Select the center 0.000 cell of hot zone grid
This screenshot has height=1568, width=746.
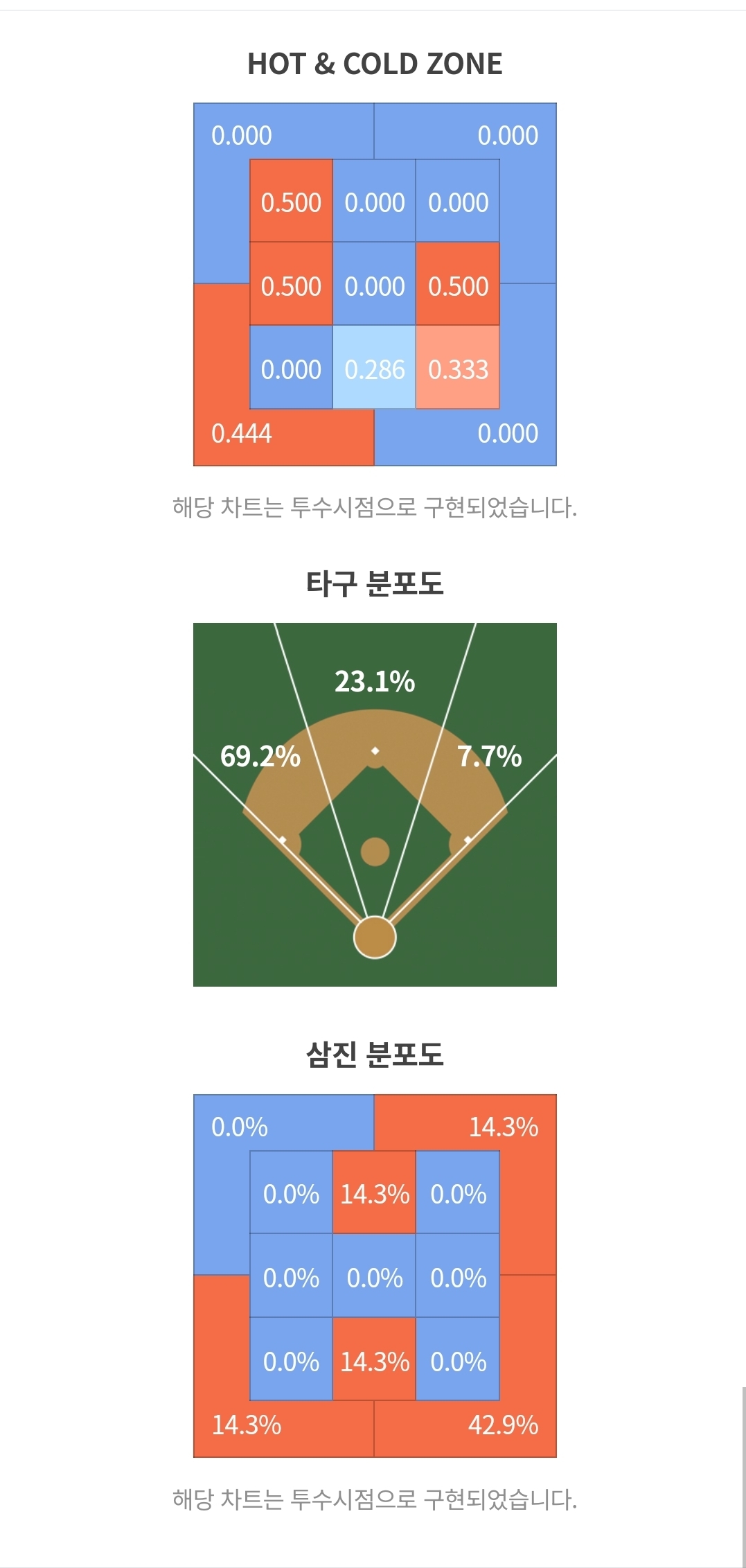point(374,284)
